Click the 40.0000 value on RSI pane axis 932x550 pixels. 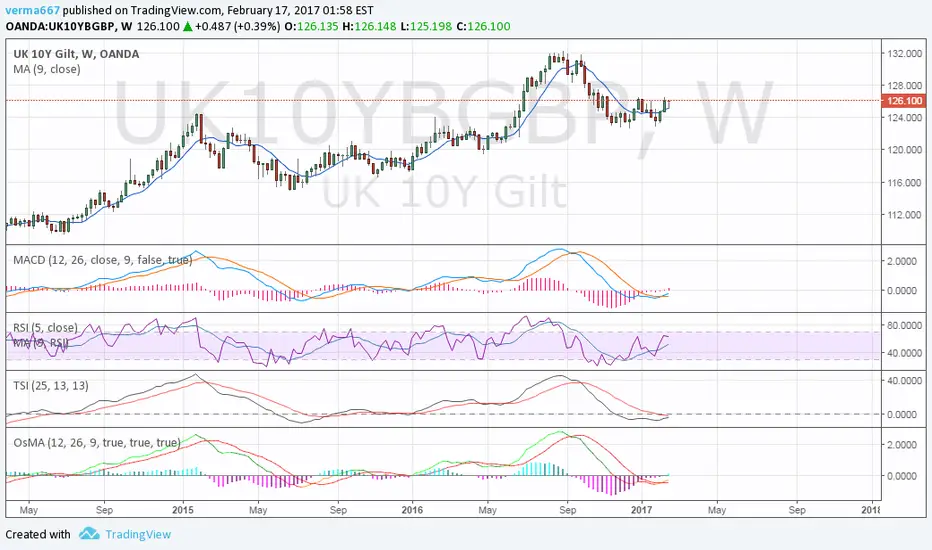click(x=905, y=353)
